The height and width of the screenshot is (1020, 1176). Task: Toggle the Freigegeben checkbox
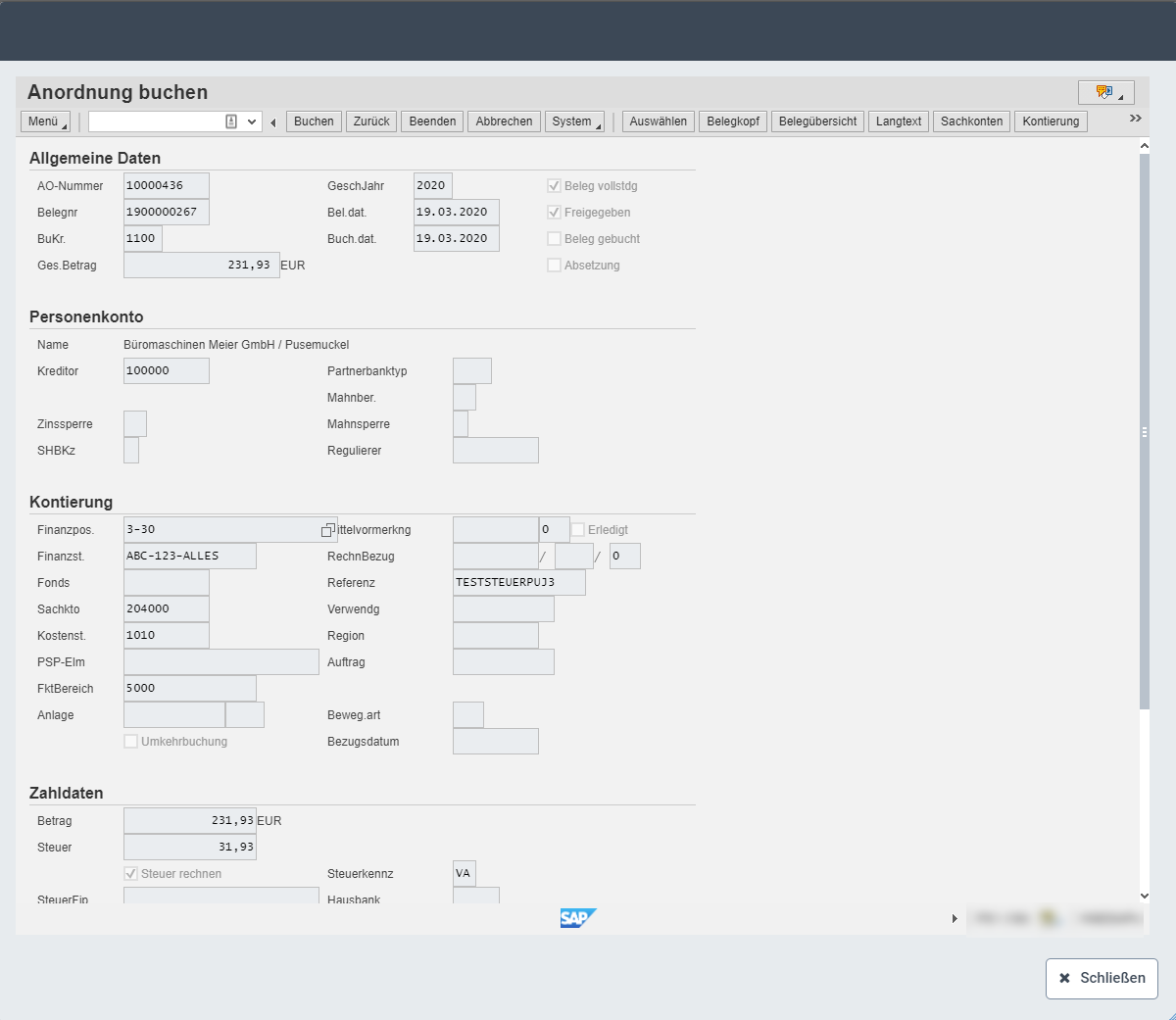[x=555, y=213]
